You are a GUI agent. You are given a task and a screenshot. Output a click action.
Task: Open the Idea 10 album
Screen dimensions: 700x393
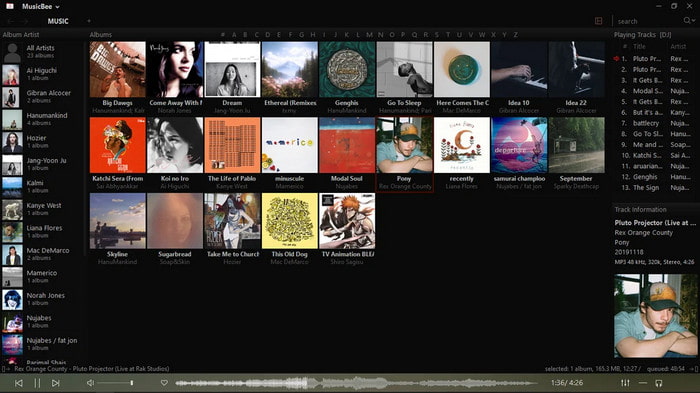[519, 69]
